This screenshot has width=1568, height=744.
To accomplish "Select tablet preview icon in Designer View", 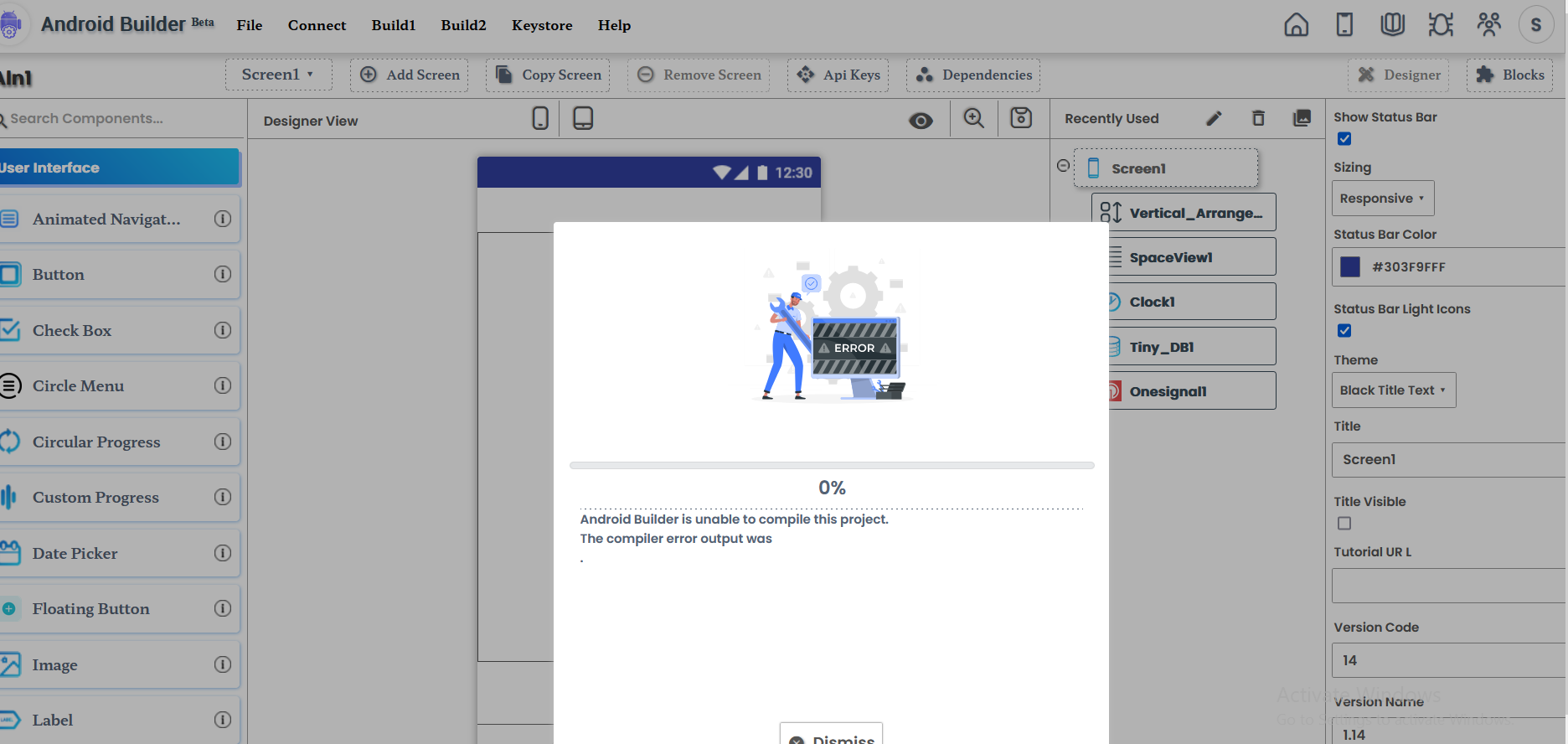I will point(583,118).
